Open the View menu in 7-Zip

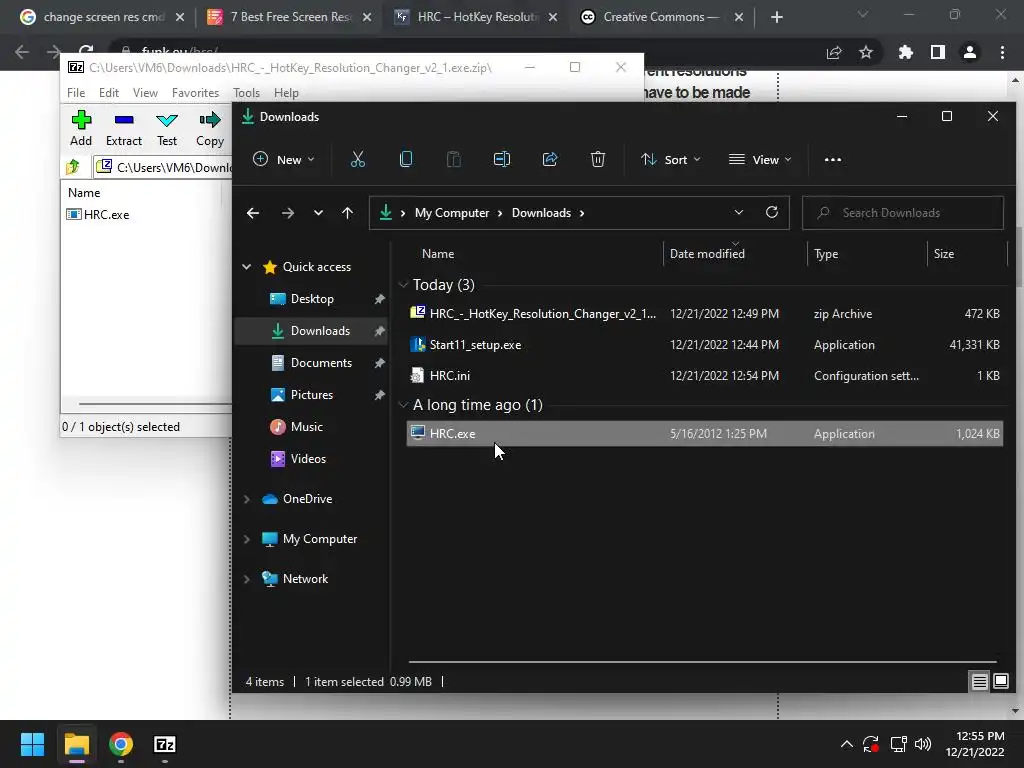145,93
